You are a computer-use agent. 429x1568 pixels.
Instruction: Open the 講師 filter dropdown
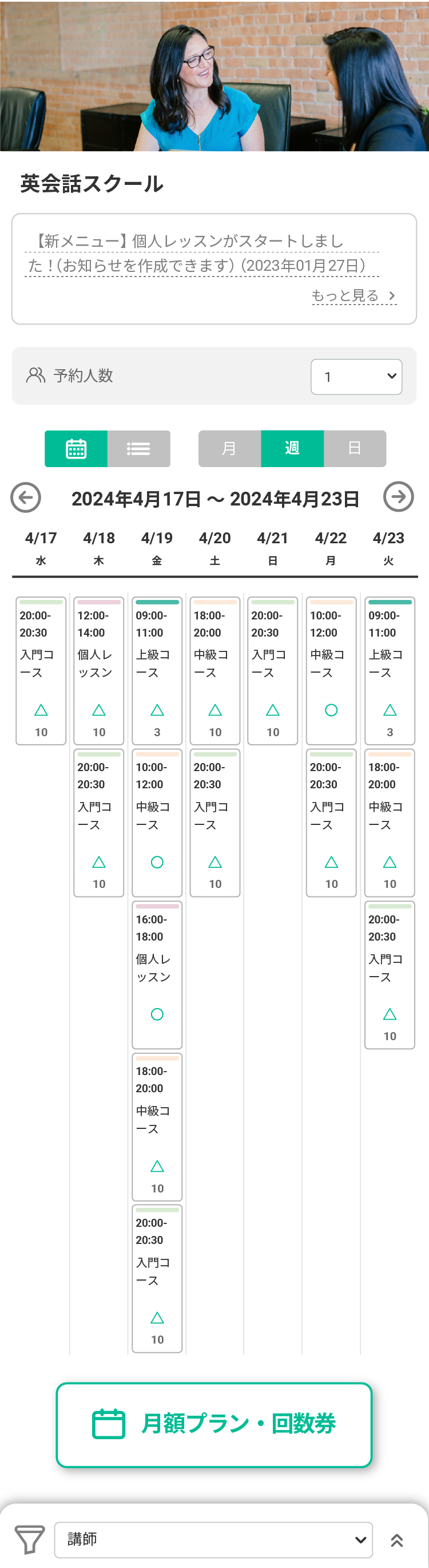pyautogui.click(x=213, y=1539)
